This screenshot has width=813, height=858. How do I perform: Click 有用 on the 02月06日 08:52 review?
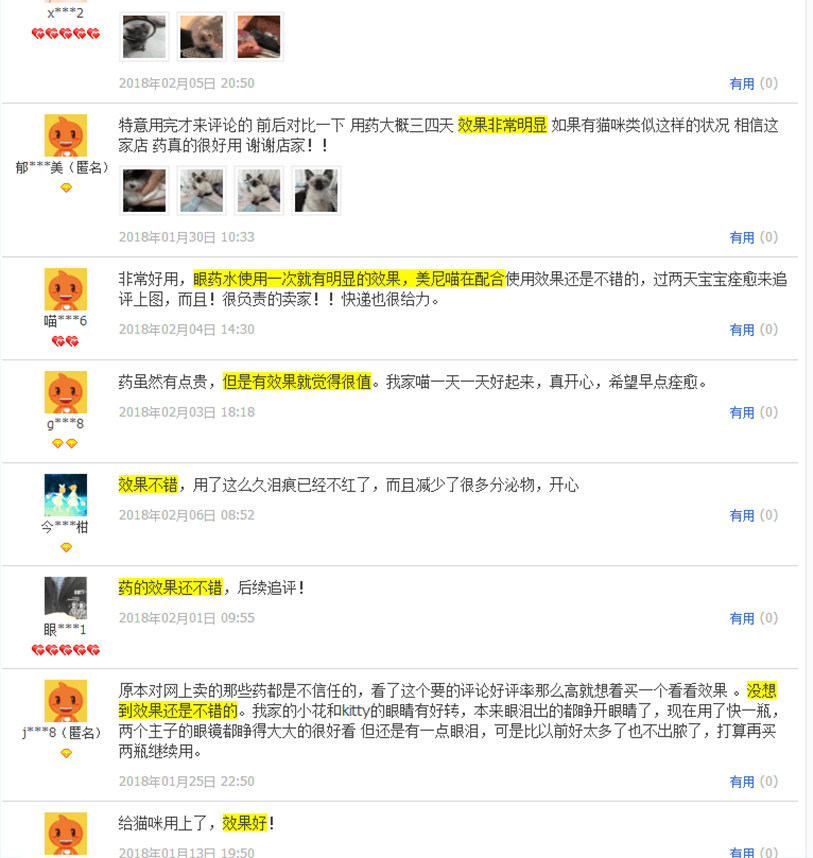742,515
